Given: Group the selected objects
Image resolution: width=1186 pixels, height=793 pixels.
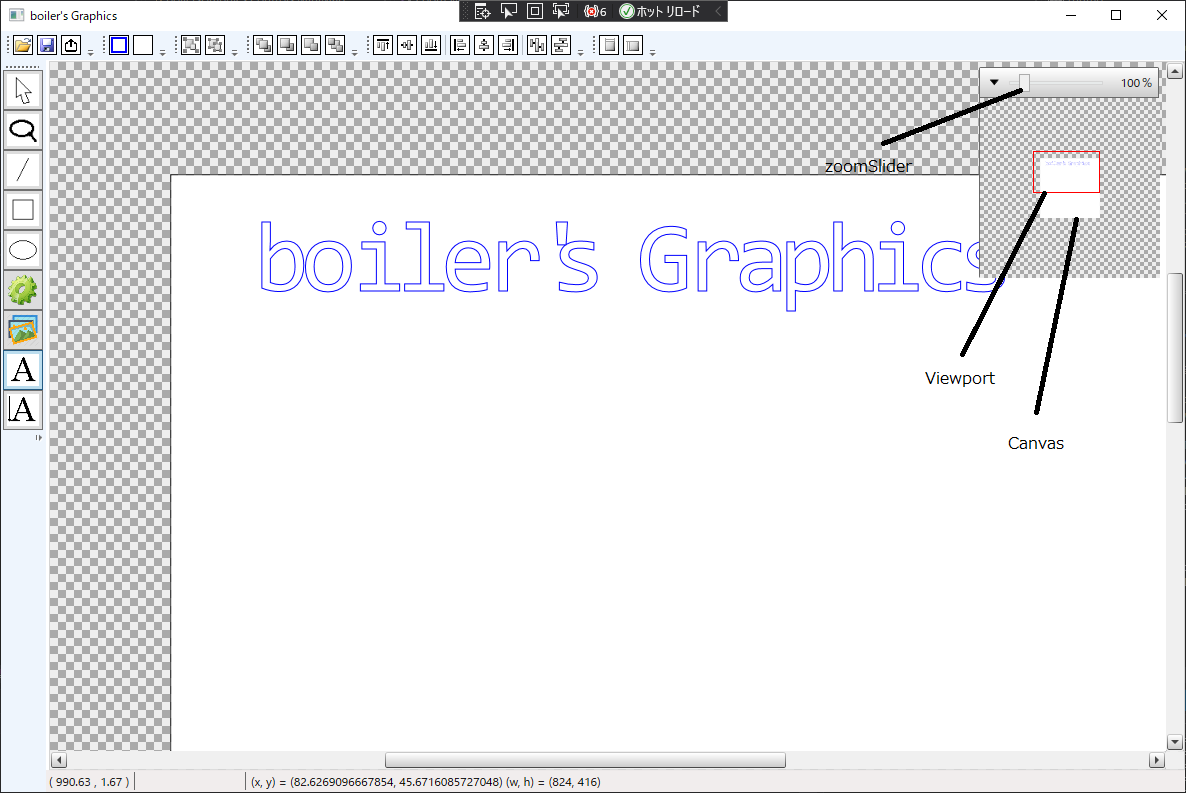Looking at the screenshot, I should coord(191,45).
